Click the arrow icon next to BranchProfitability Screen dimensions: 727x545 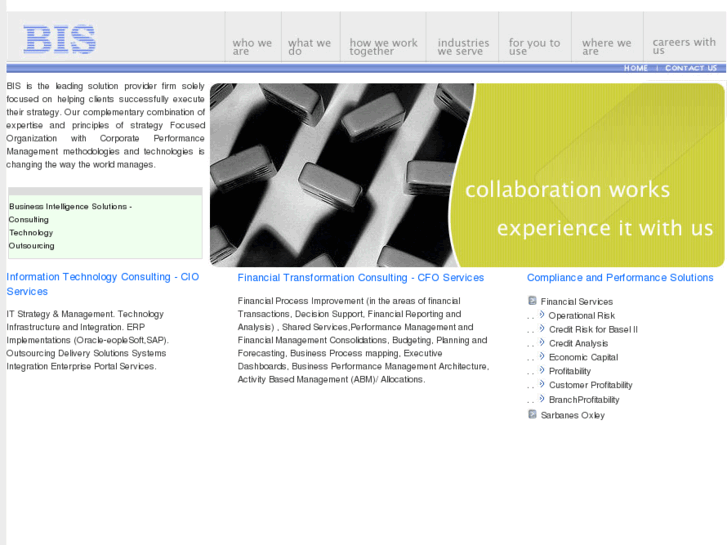point(542,398)
